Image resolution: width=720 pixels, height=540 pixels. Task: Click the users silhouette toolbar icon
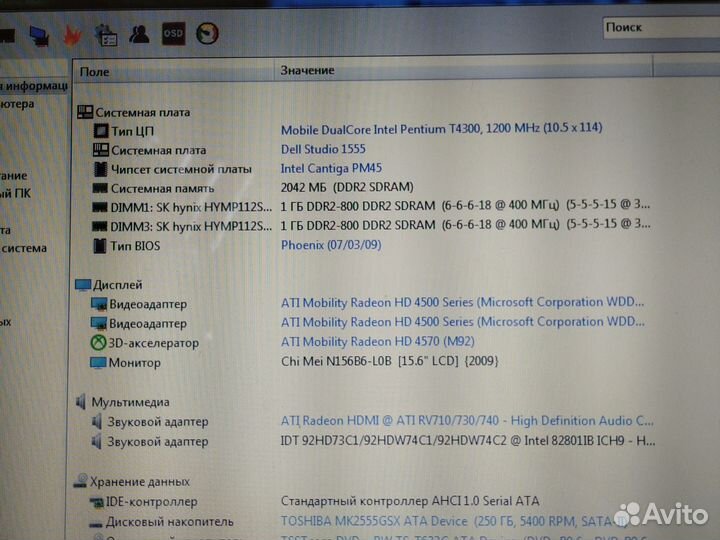click(x=139, y=34)
